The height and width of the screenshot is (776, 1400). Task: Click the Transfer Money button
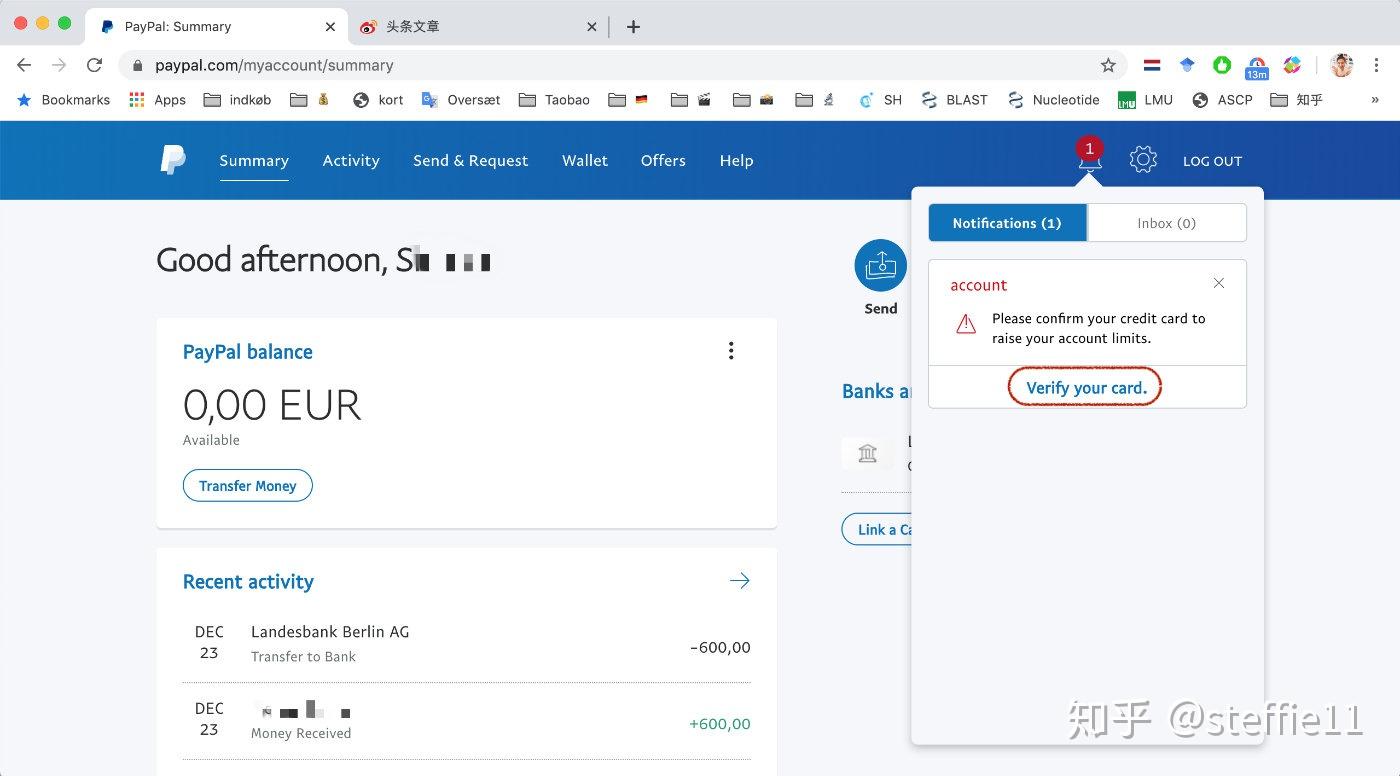(247, 486)
